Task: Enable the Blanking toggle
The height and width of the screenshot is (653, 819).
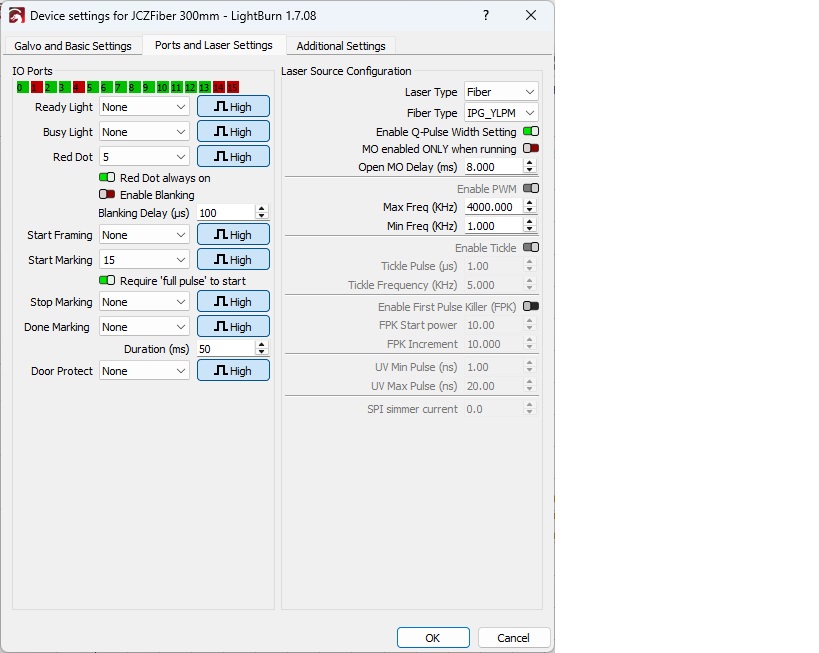Action: pos(107,195)
